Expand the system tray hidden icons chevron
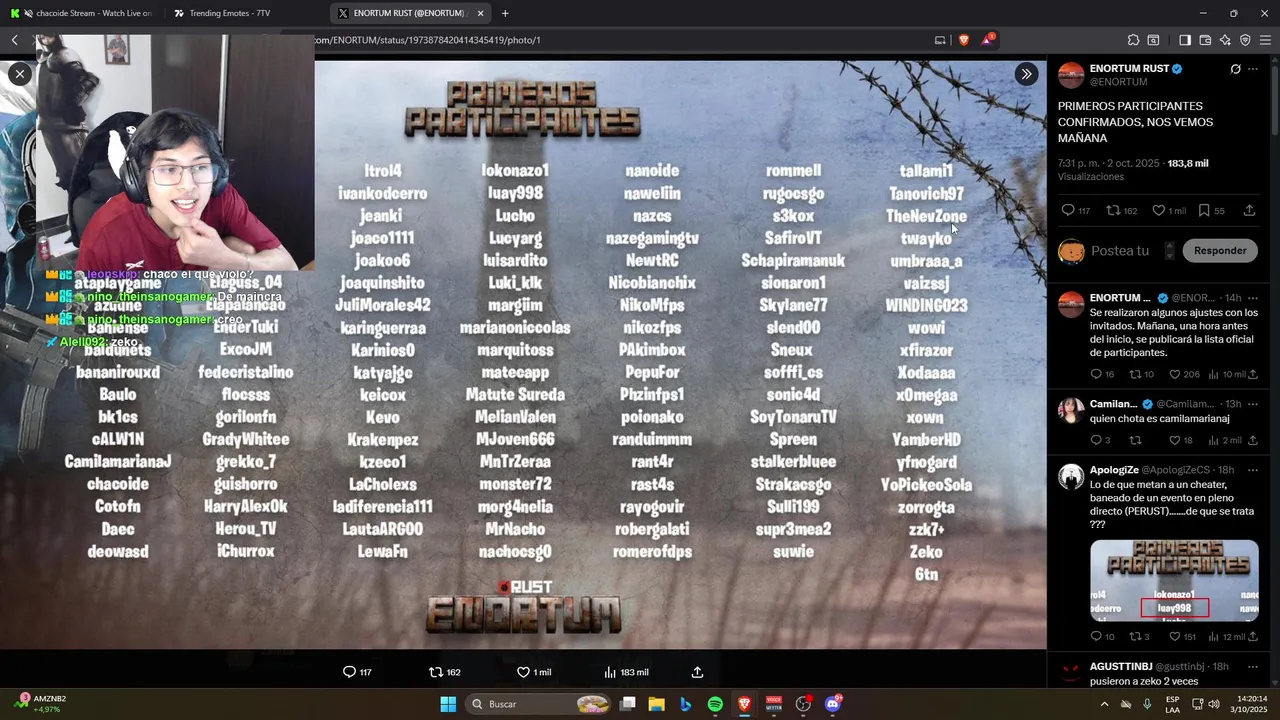The height and width of the screenshot is (720, 1280). (1104, 704)
